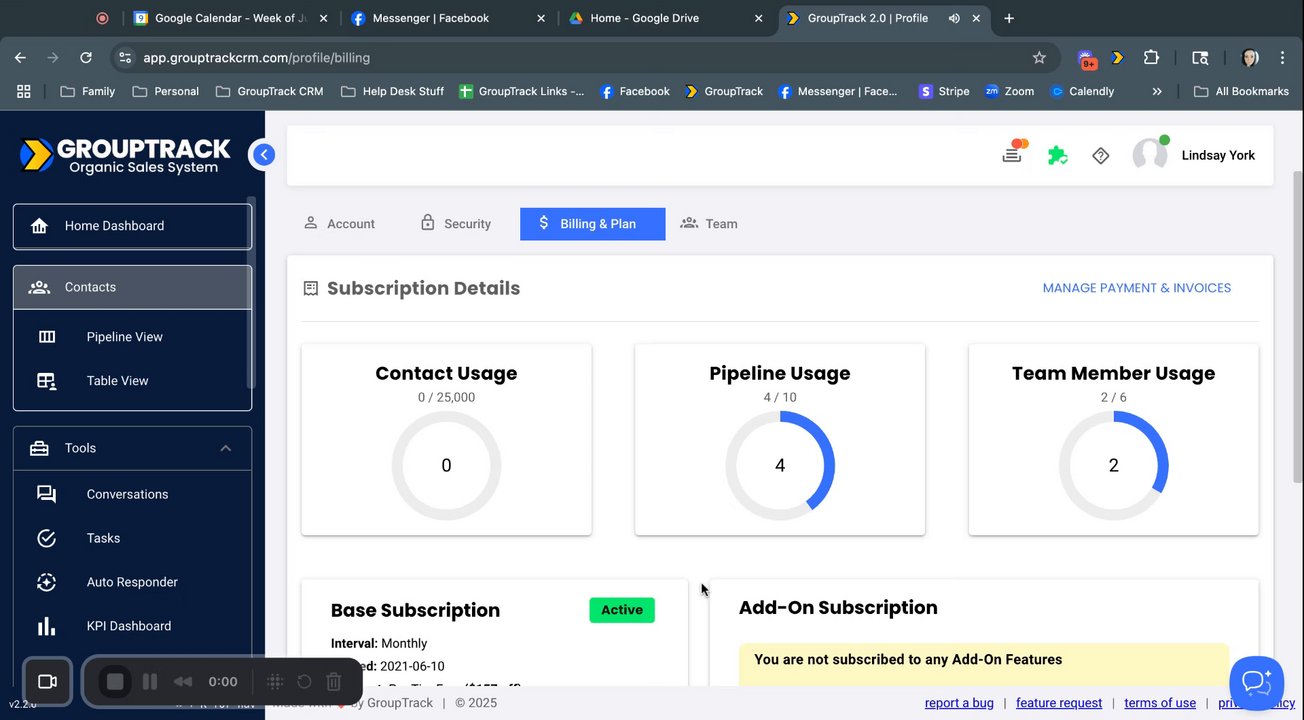Click the Auto Responder icon

(47, 582)
